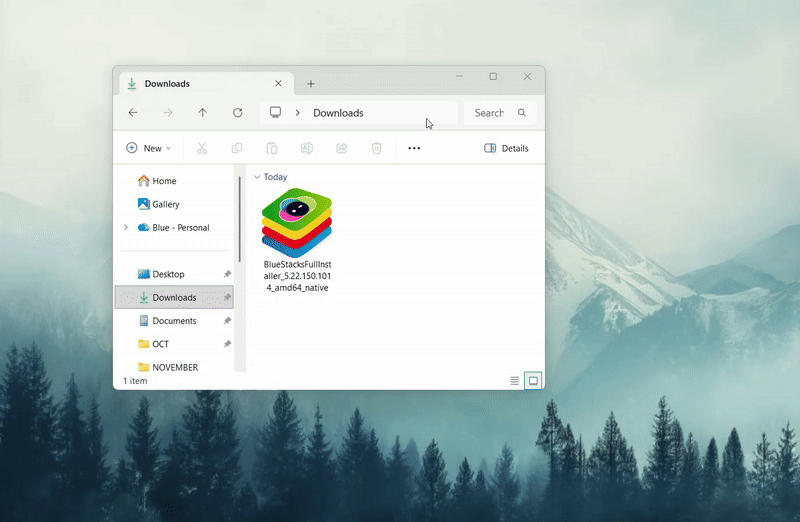This screenshot has width=800, height=522.
Task: Minimize the File Explorer window
Action: [459, 76]
